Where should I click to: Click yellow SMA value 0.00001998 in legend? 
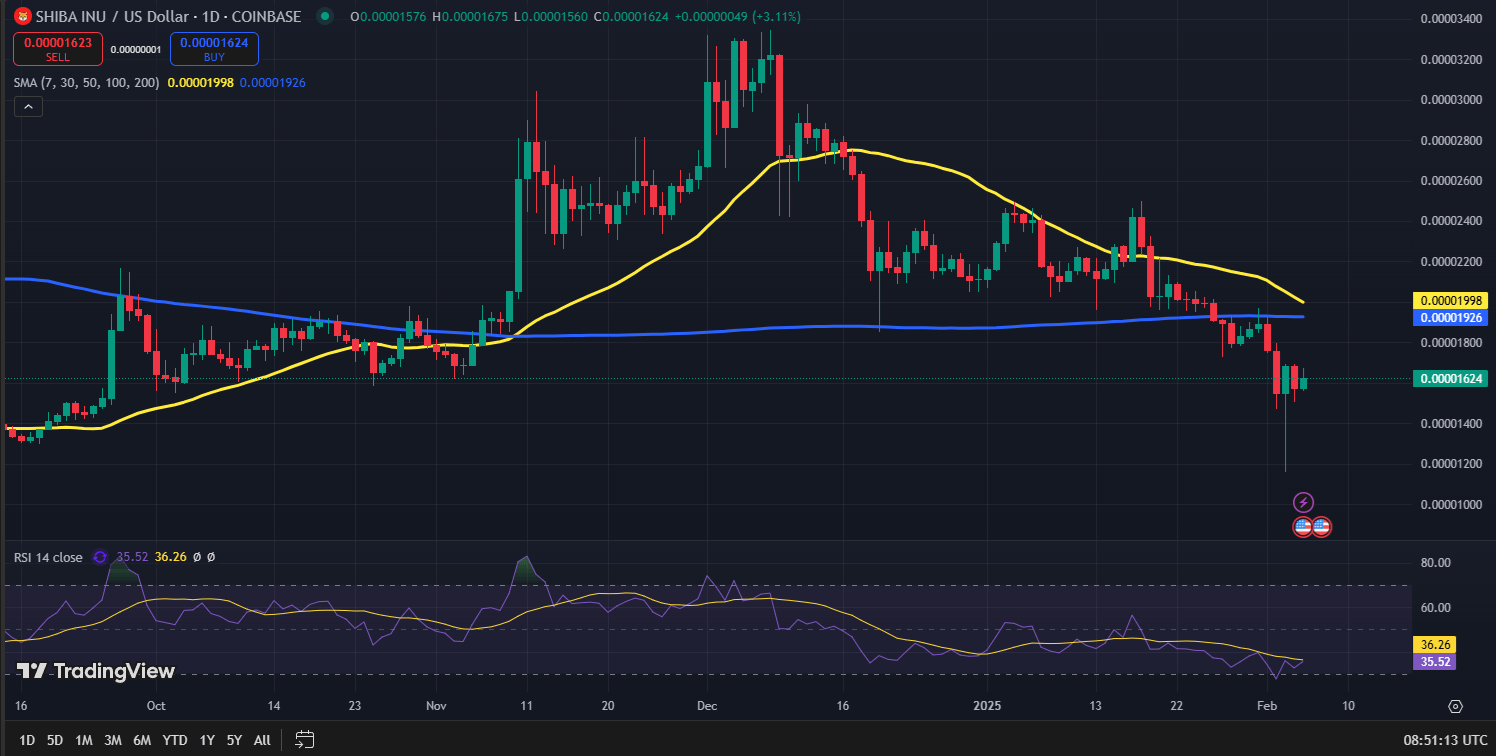[x=201, y=82]
